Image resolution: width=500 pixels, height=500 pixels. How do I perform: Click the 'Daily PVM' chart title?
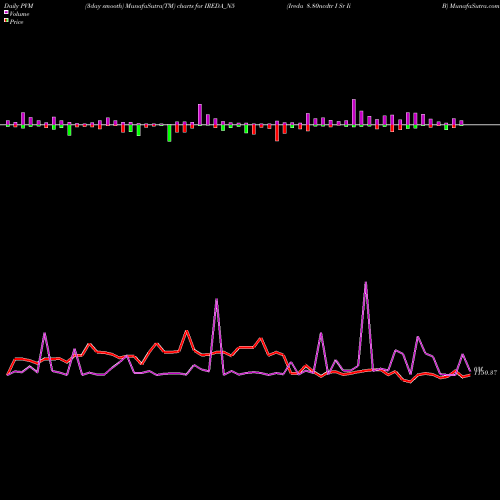coord(19,6)
